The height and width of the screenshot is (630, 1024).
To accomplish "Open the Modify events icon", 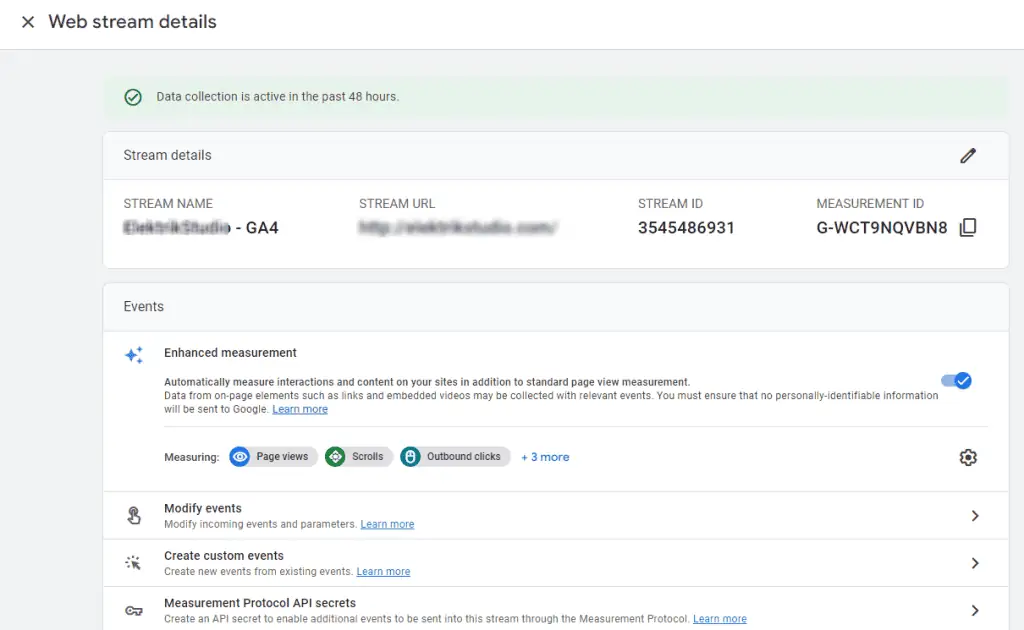I will 133,515.
